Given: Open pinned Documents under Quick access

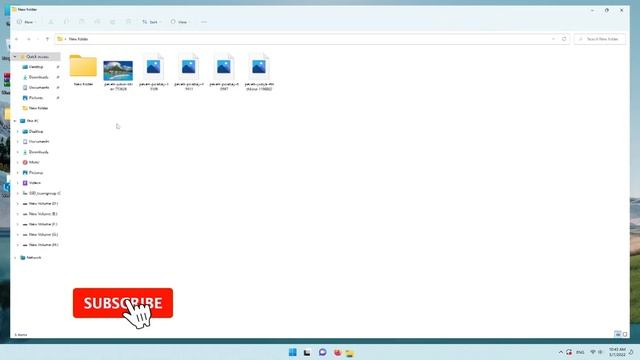Looking at the screenshot, I should (39, 87).
